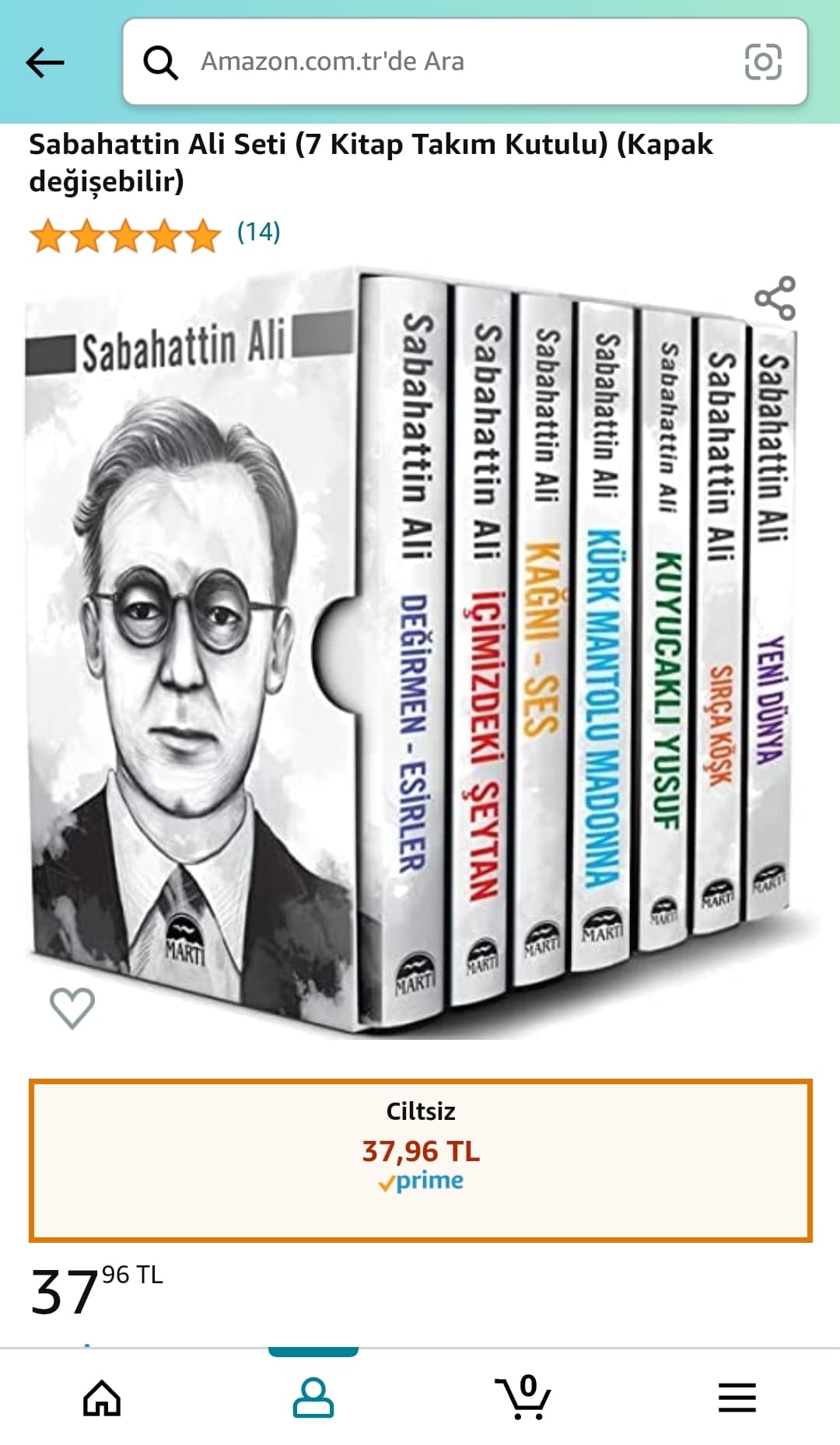This screenshot has height=1445, width=840.
Task: Tap the magnifying glass search icon
Action: [161, 62]
